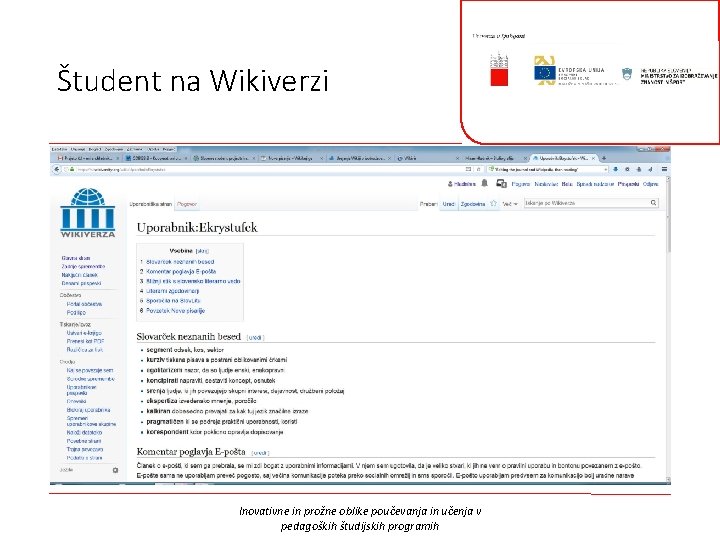
Task: Open Naključni članek in the sidebar
Action: tap(79, 275)
